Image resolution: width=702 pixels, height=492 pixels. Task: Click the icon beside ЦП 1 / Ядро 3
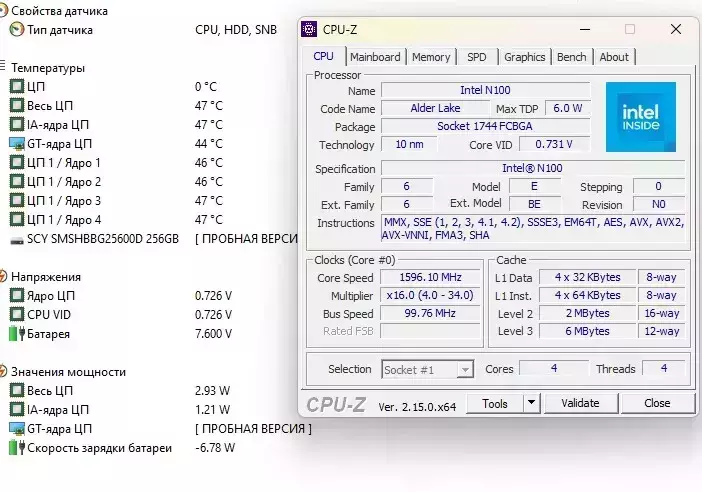[17, 201]
